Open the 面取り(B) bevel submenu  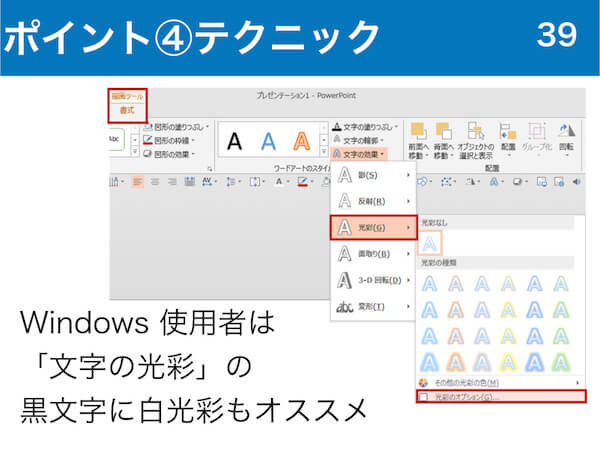(x=373, y=254)
